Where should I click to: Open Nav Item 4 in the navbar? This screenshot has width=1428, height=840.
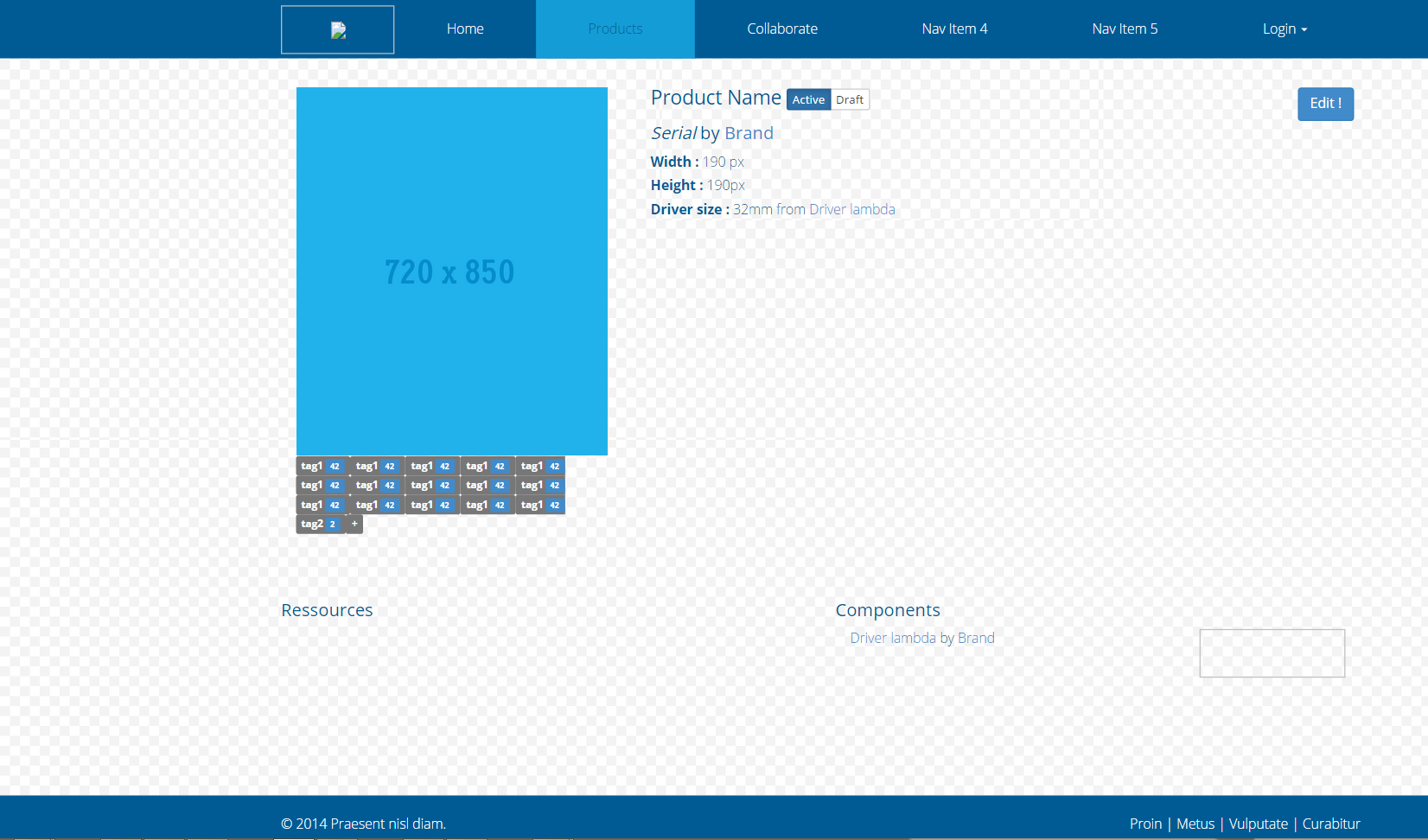(954, 29)
